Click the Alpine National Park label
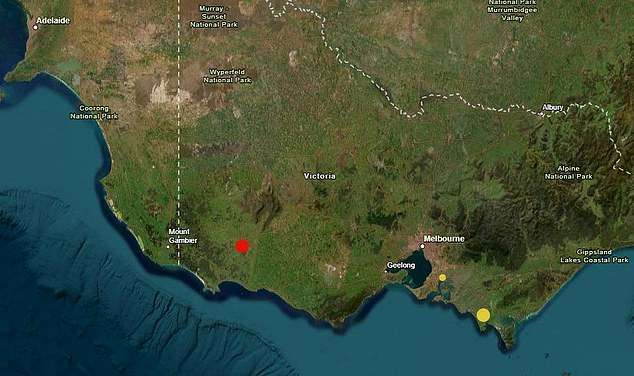The width and height of the screenshot is (634, 376). [x=568, y=173]
